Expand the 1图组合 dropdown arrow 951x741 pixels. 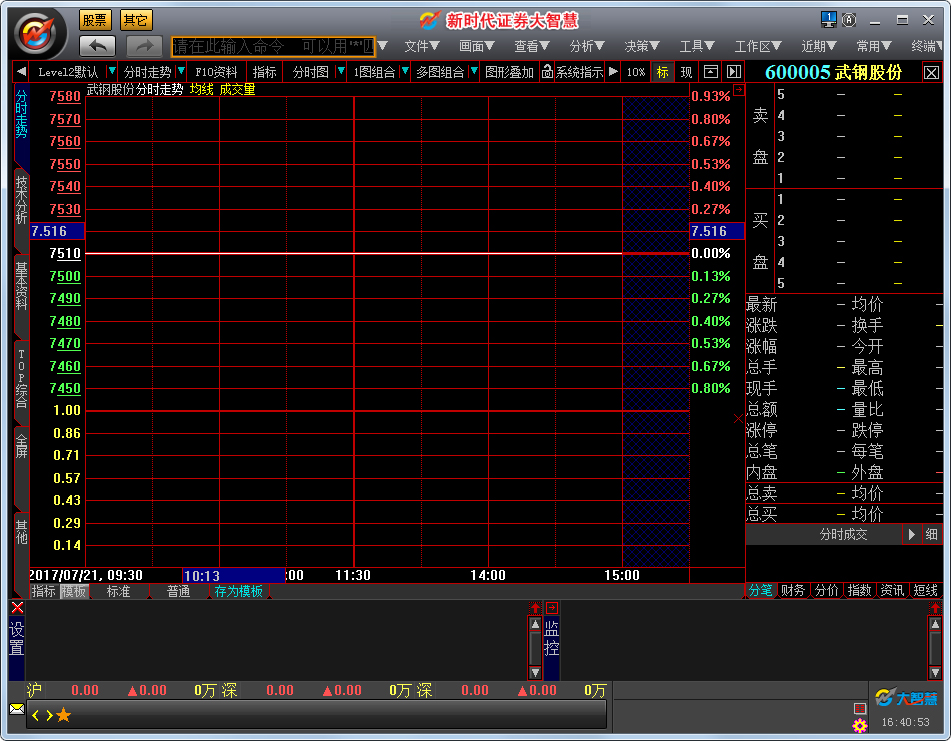click(405, 72)
